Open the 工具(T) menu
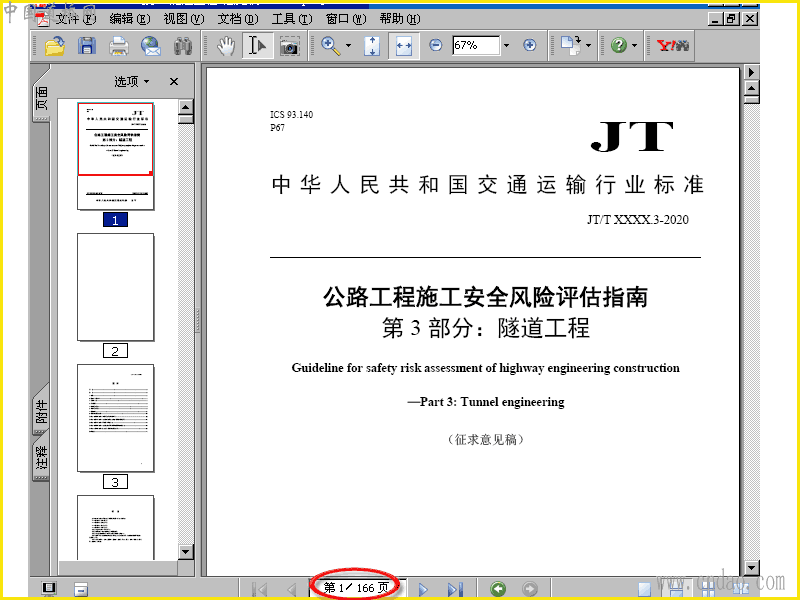800x600 pixels. [x=292, y=19]
